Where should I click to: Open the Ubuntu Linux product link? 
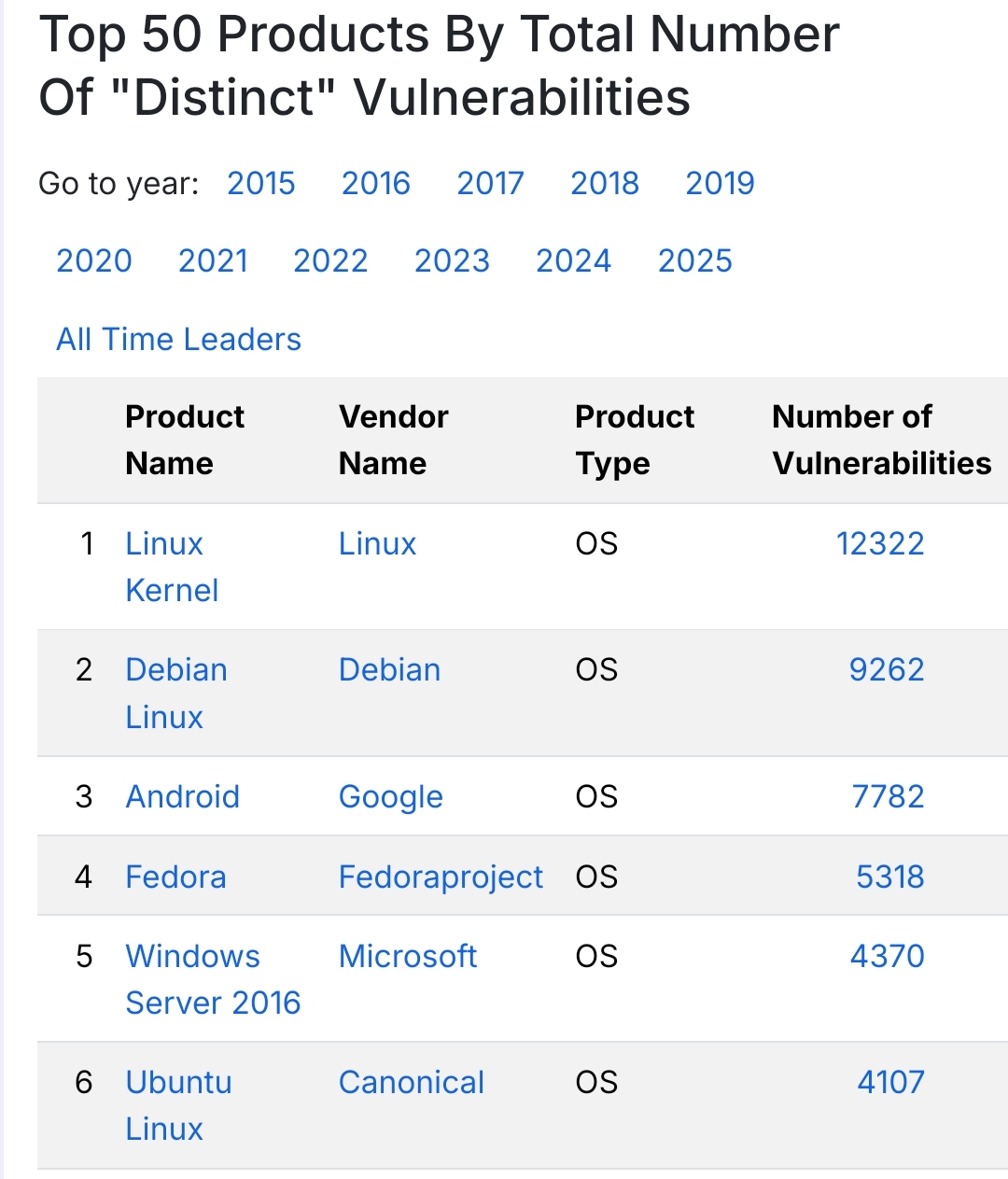[178, 1105]
